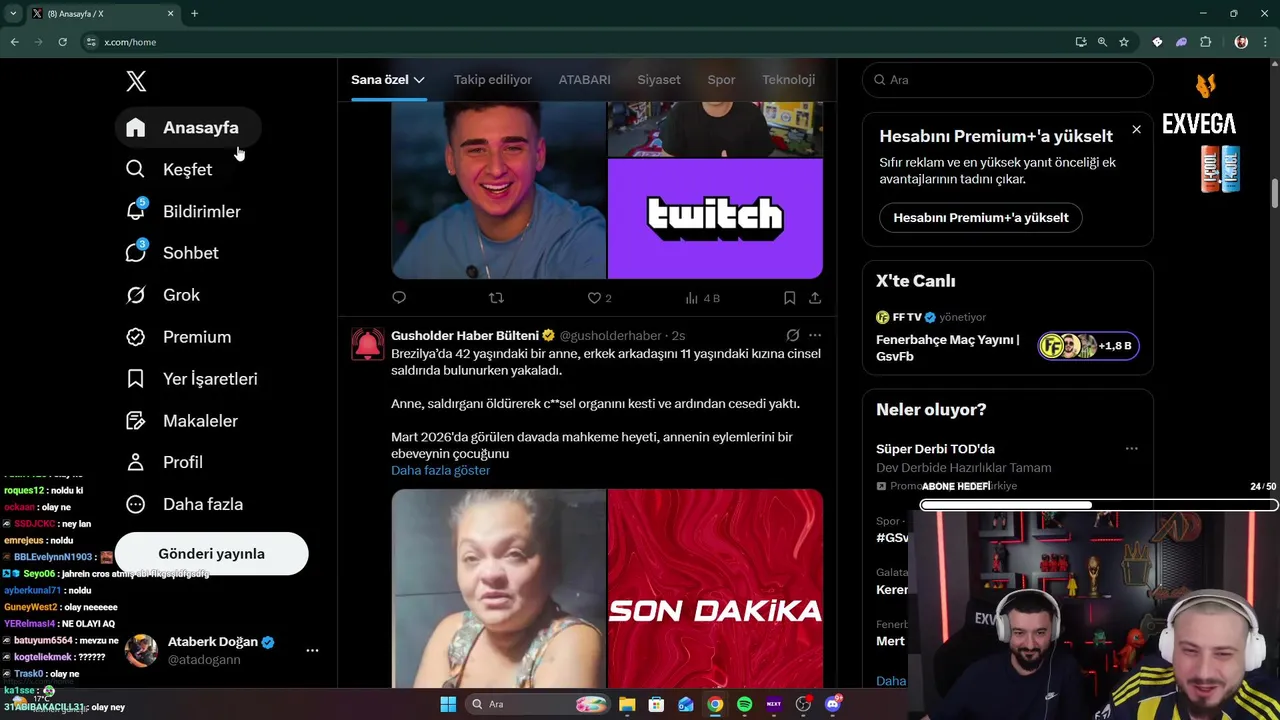The height and width of the screenshot is (720, 1280).
Task: Click install app icon in address bar
Action: (x=1081, y=42)
